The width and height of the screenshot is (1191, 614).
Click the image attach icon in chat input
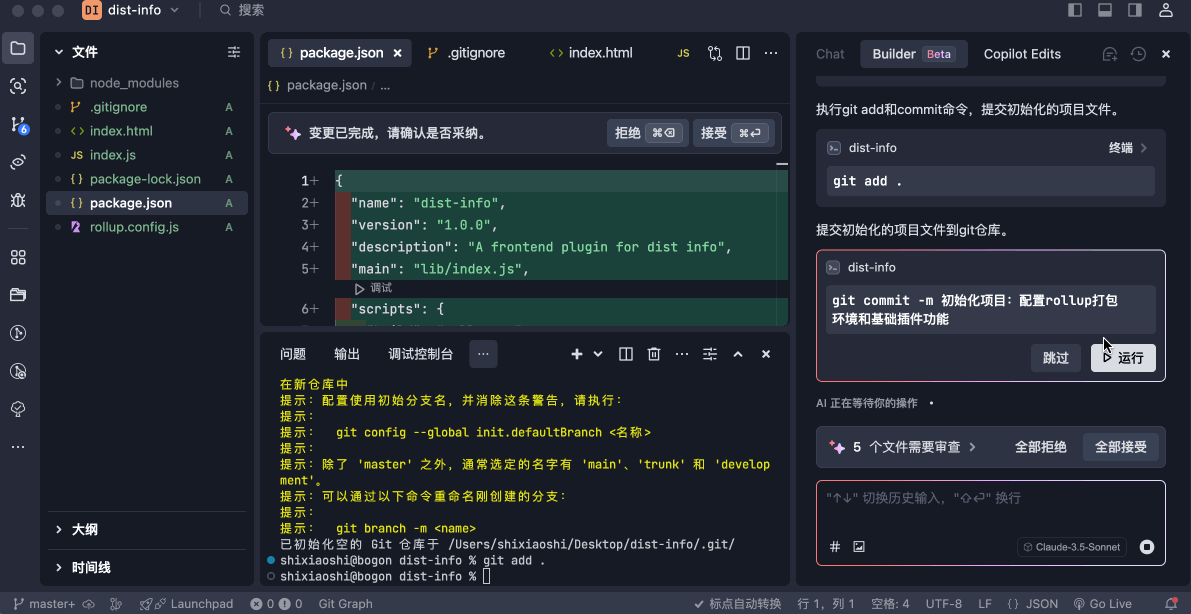point(858,547)
